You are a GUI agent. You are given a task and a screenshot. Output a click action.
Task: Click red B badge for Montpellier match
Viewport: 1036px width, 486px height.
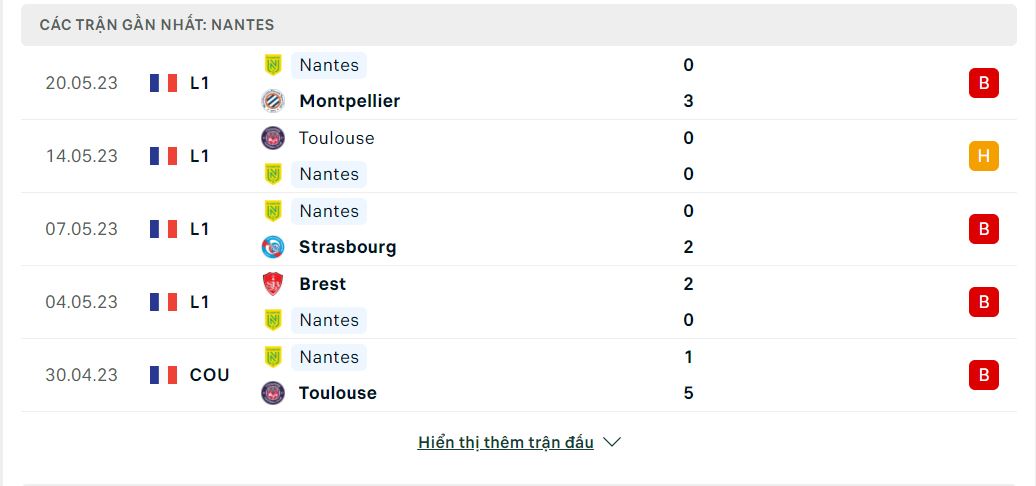point(984,83)
